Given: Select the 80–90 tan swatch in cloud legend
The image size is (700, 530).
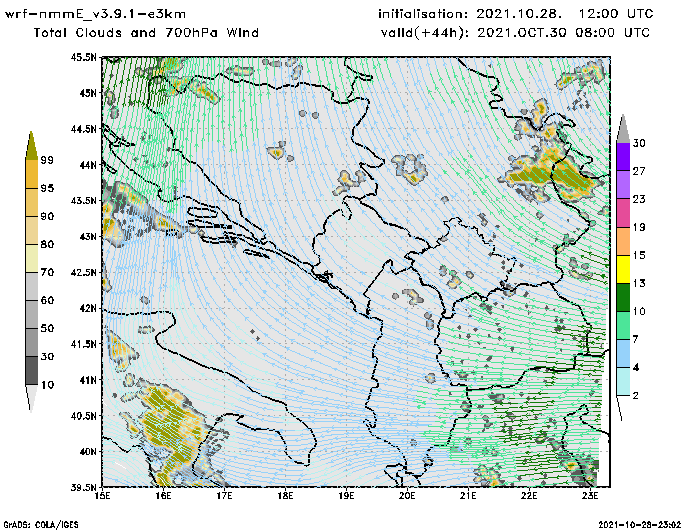Looking at the screenshot, I should [x=31, y=230].
